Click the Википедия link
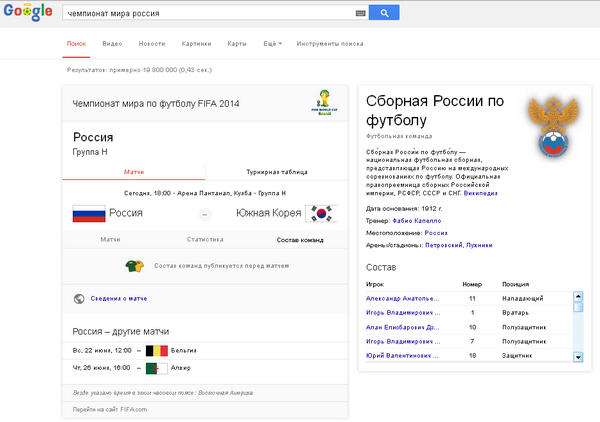 pos(481,194)
